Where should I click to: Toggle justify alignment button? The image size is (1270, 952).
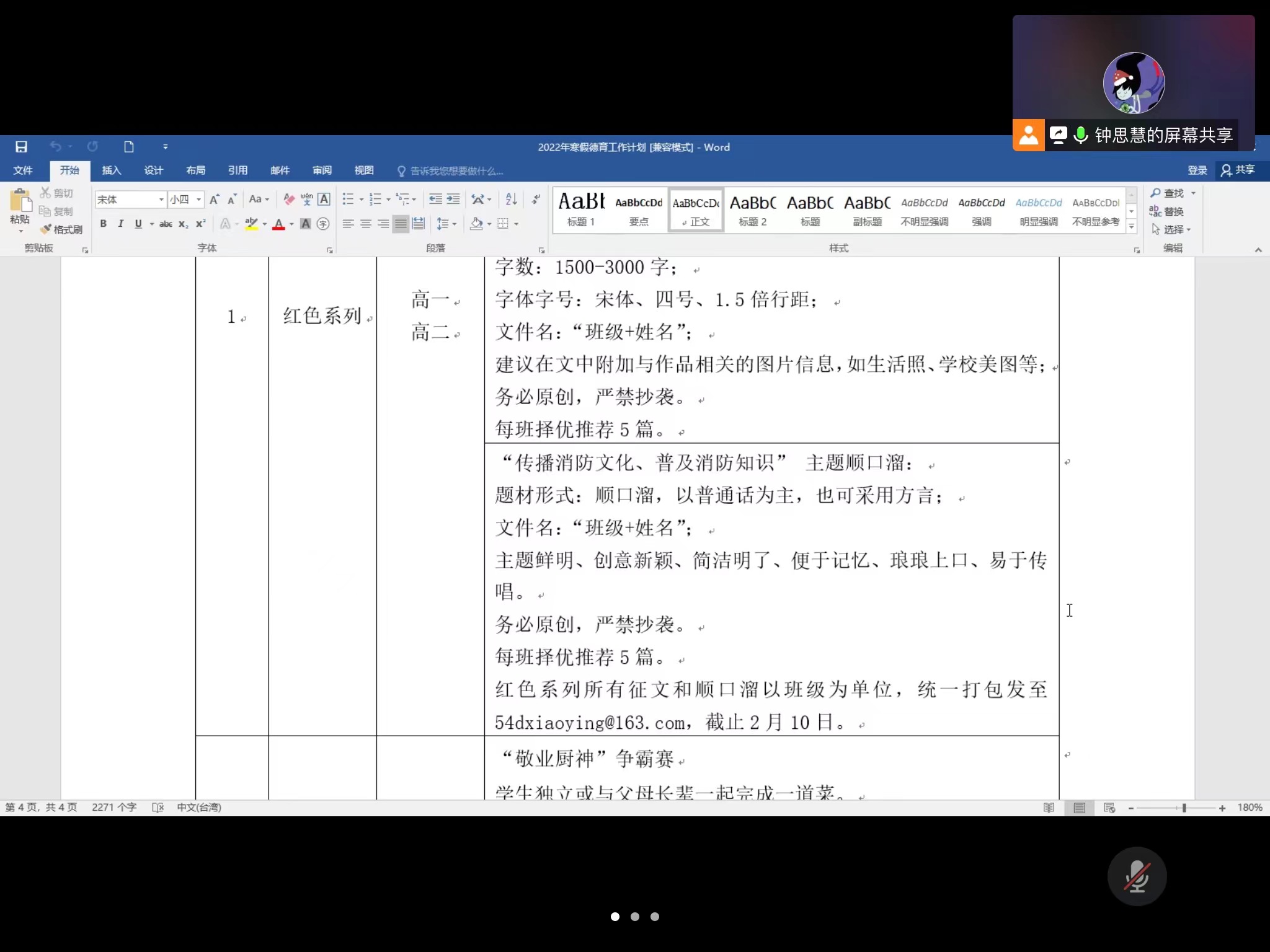coord(401,224)
